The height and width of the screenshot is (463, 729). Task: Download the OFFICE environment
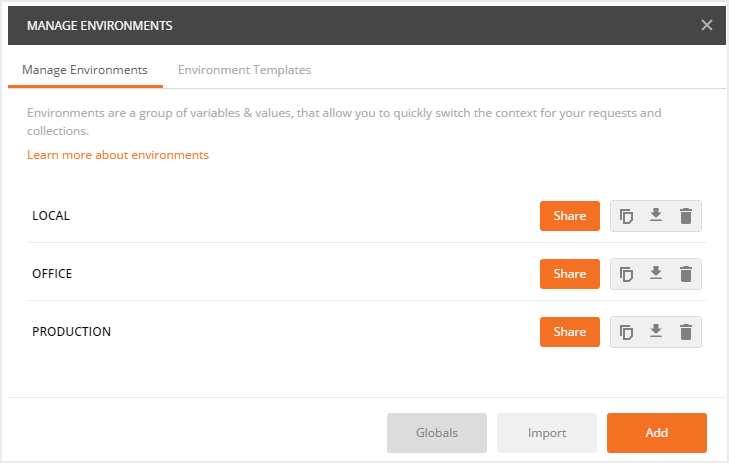pyautogui.click(x=656, y=274)
